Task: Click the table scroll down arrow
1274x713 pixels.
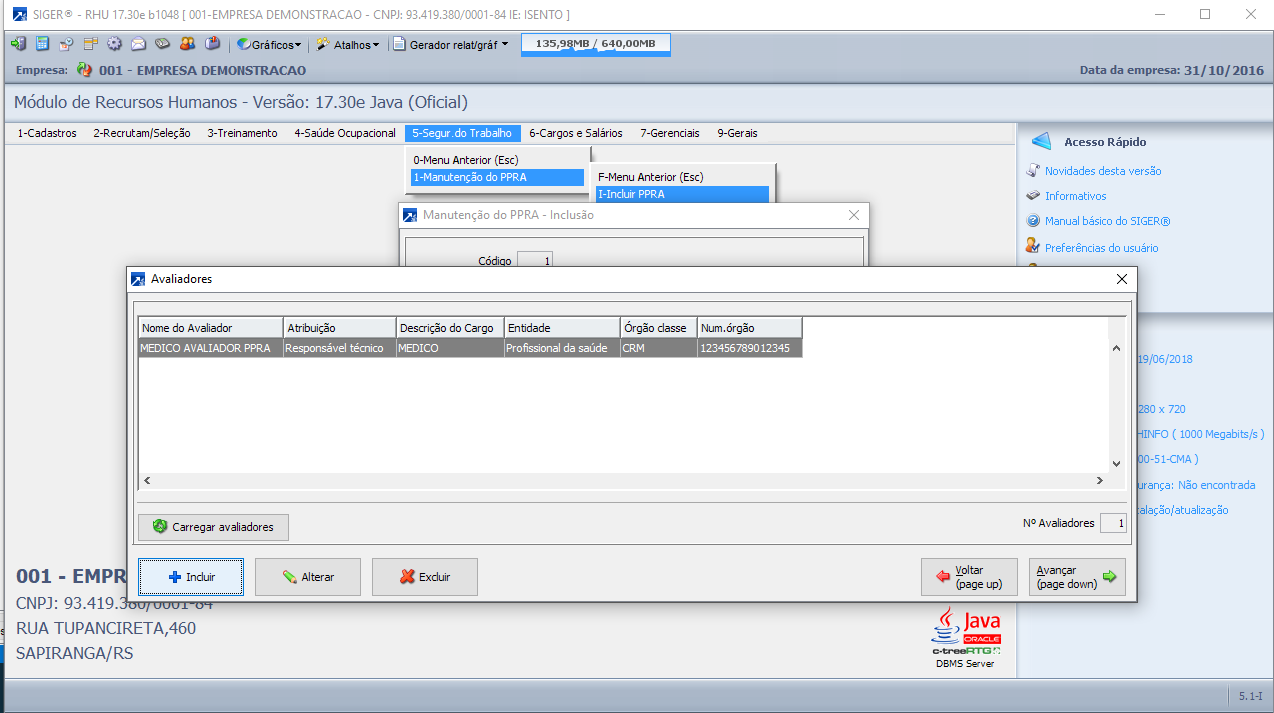Action: pos(1117,464)
